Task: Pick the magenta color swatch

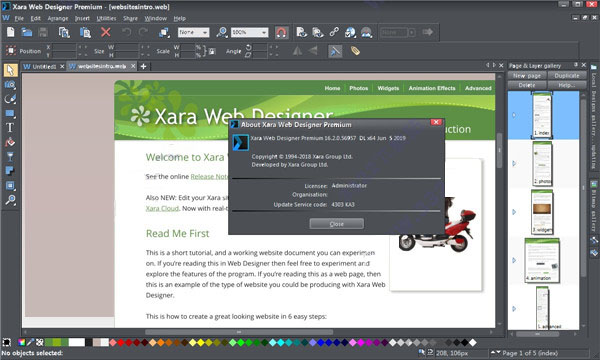Action: (x=360, y=342)
